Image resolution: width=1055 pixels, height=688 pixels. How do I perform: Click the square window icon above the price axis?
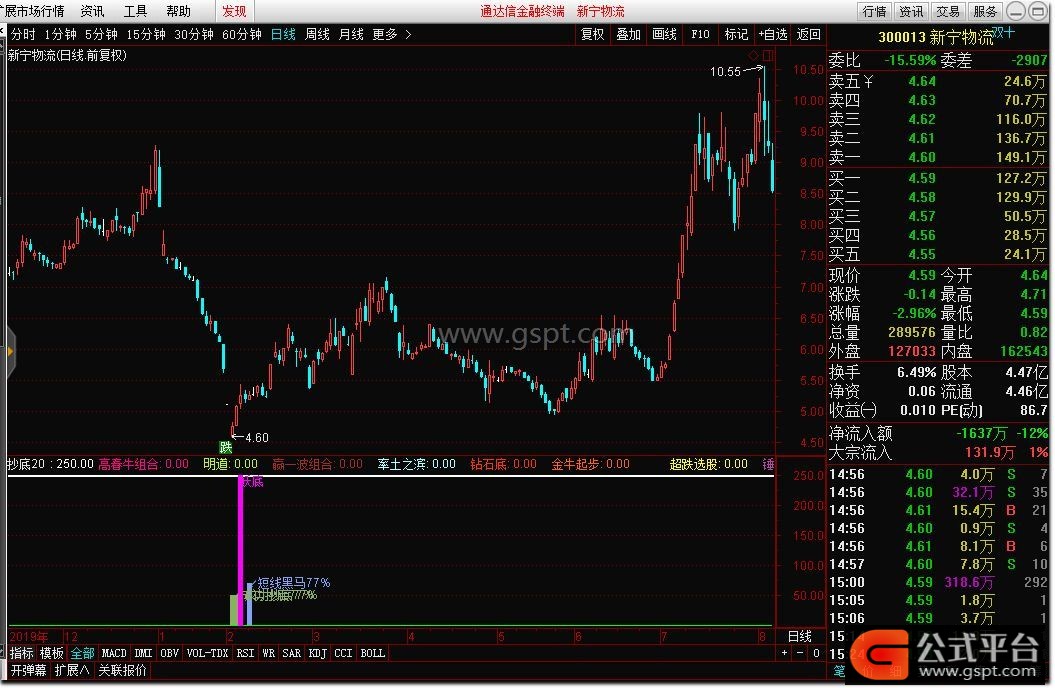pos(768,55)
